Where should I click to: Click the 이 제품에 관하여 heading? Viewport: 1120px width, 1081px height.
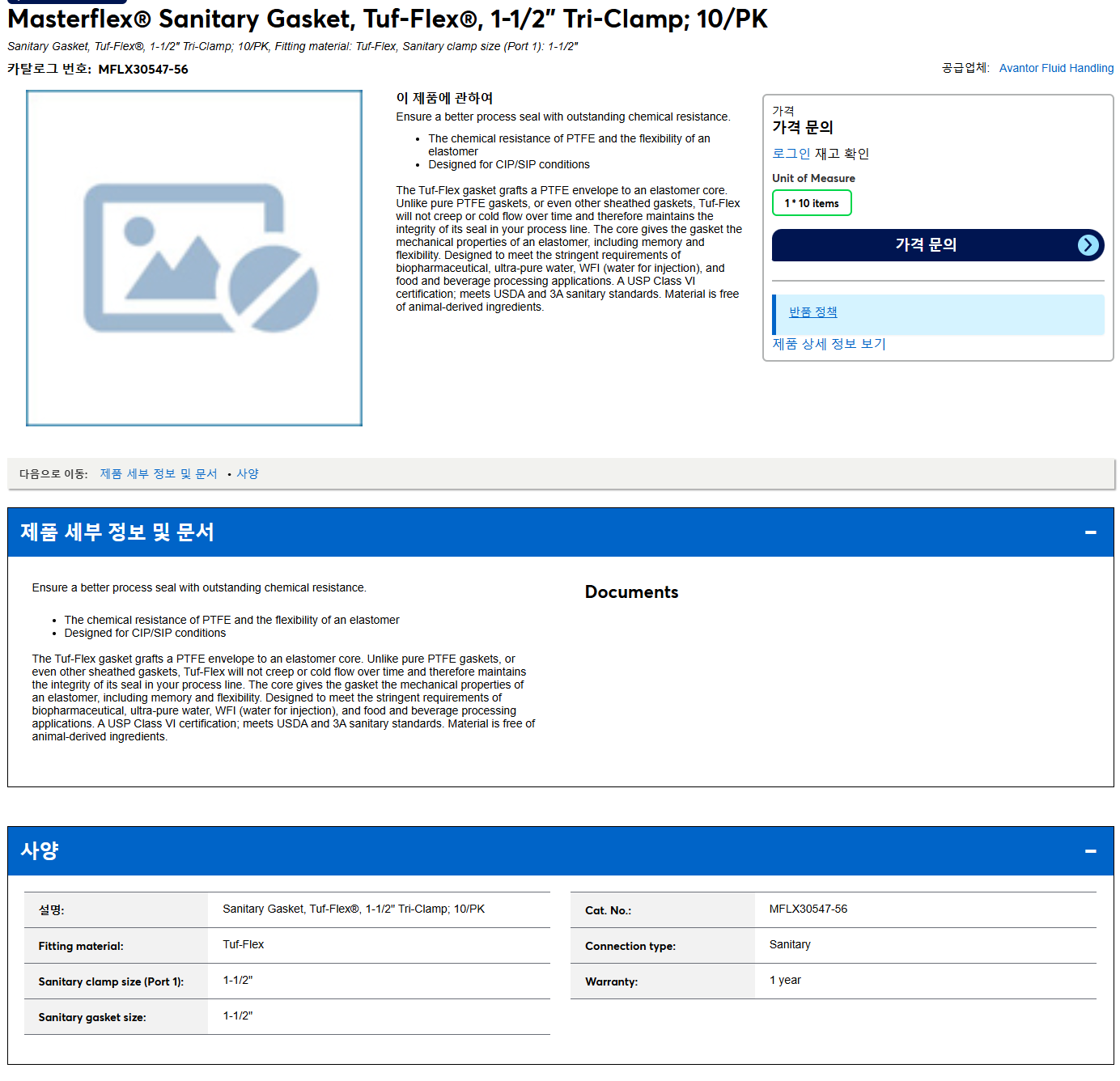444,98
